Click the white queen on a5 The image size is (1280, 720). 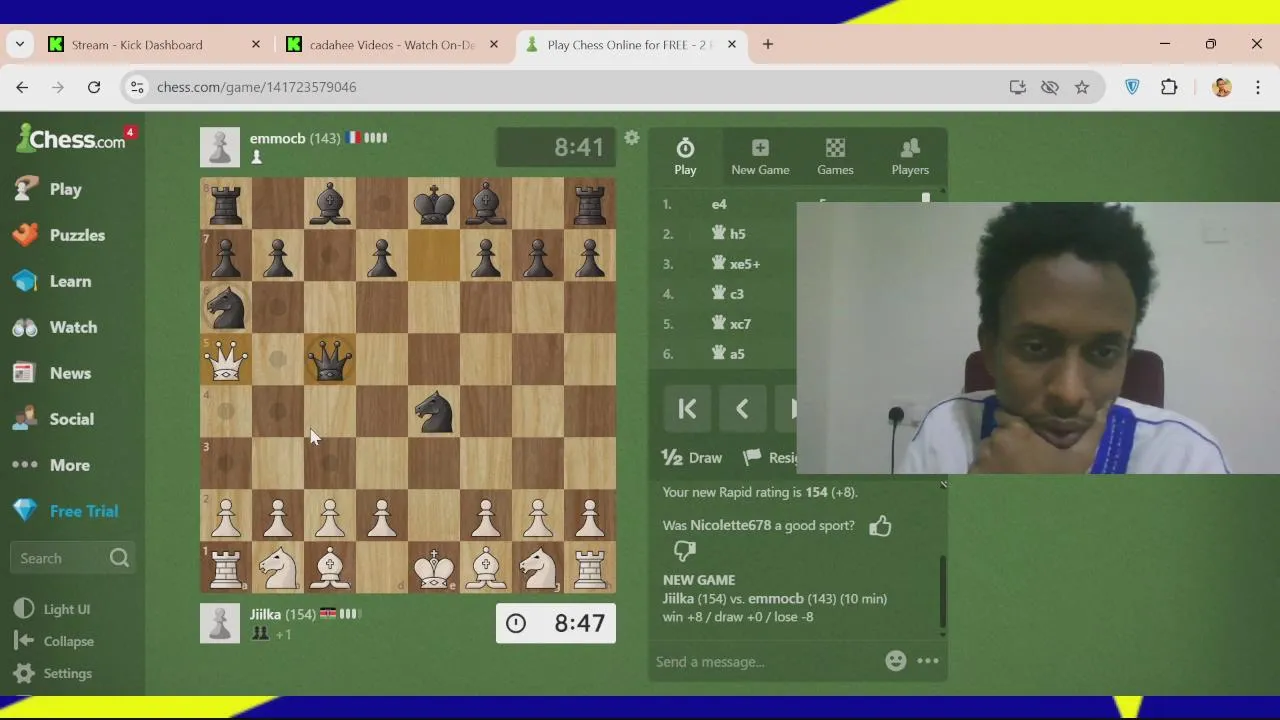pyautogui.click(x=226, y=360)
